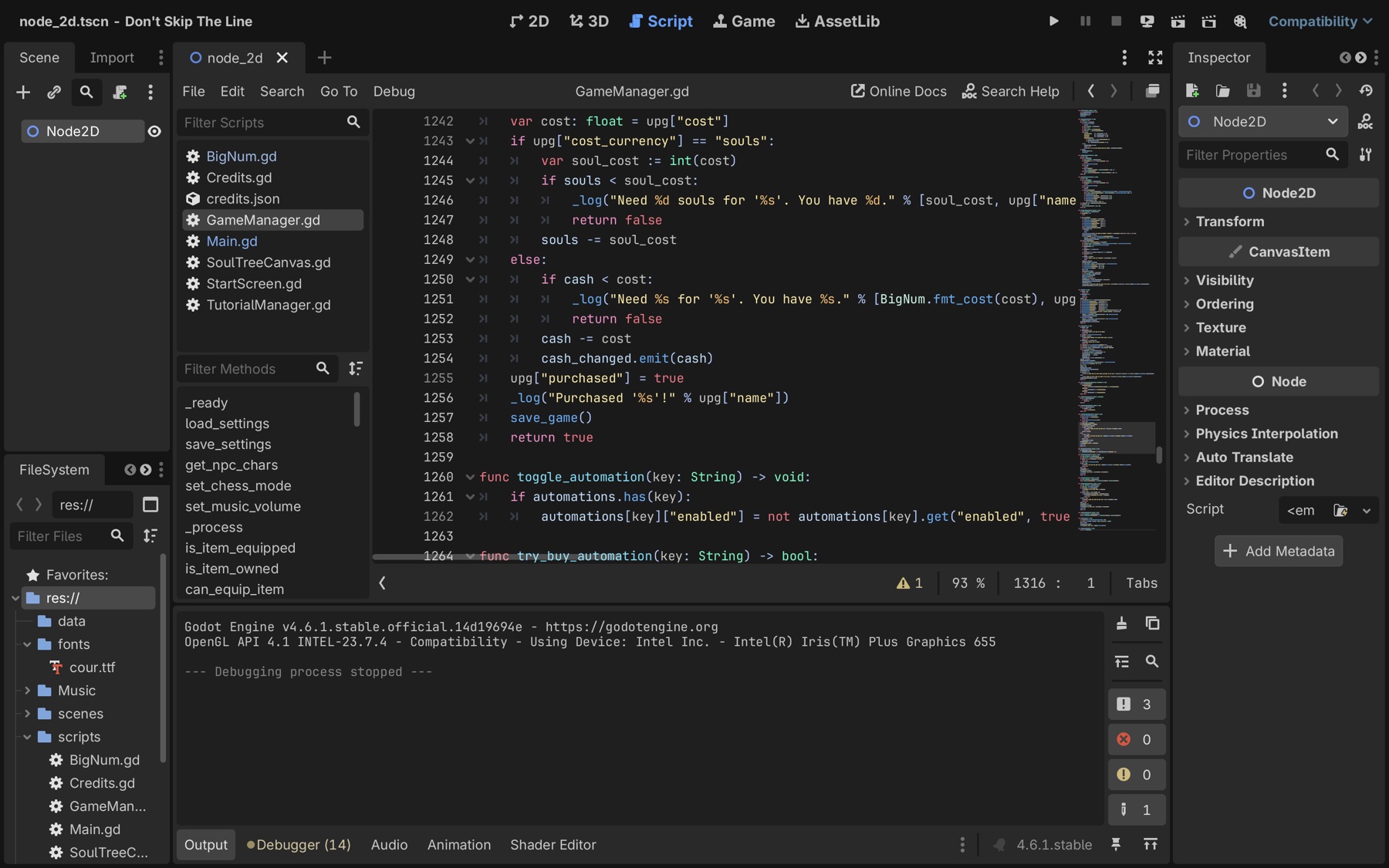Jump to the set_chess_mode method
The image size is (1389, 868).
tap(238, 485)
